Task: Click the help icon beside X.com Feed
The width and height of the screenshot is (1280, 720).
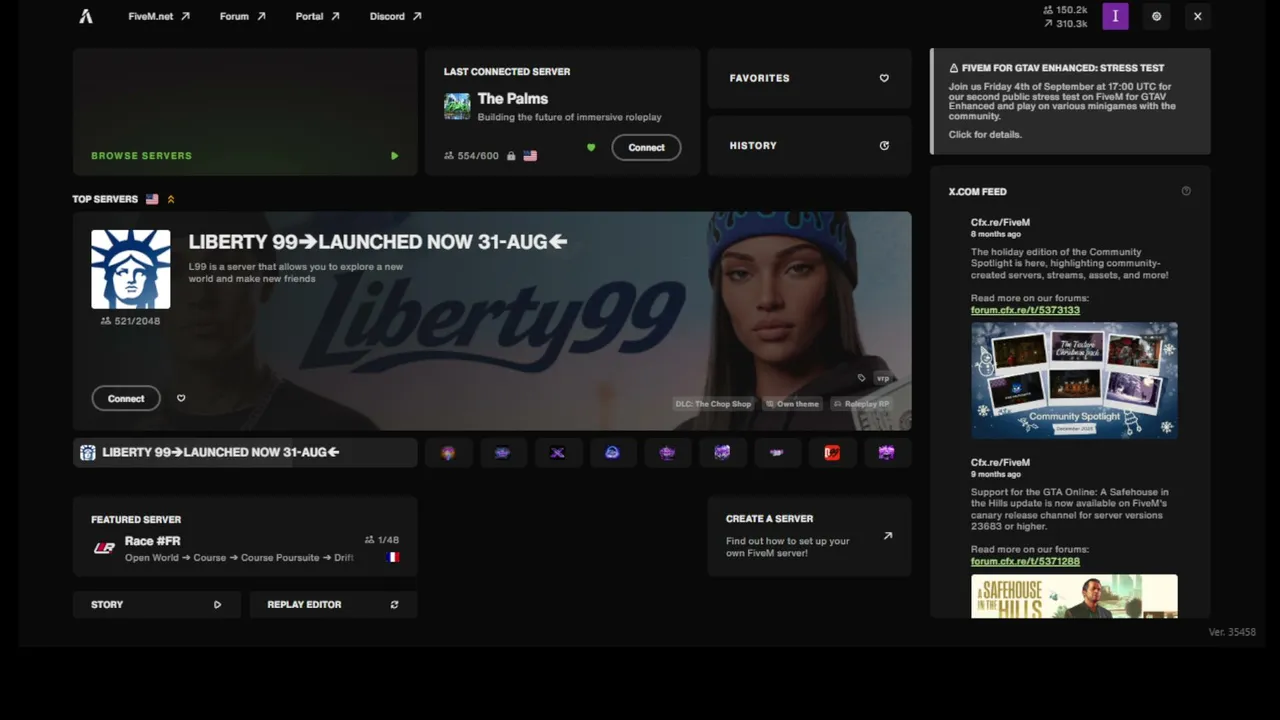Action: point(1186,191)
